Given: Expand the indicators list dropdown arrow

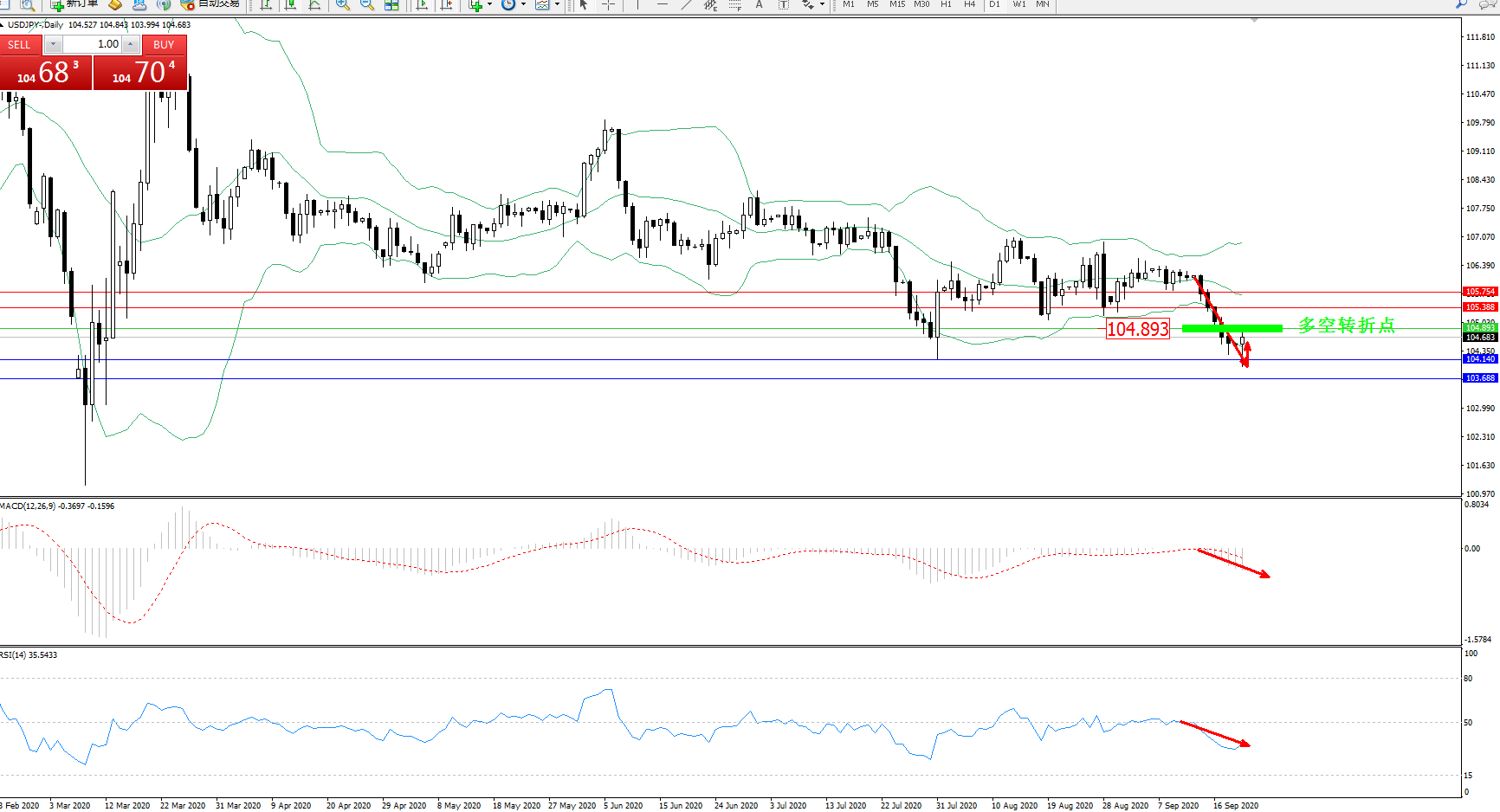Looking at the screenshot, I should 489,4.
